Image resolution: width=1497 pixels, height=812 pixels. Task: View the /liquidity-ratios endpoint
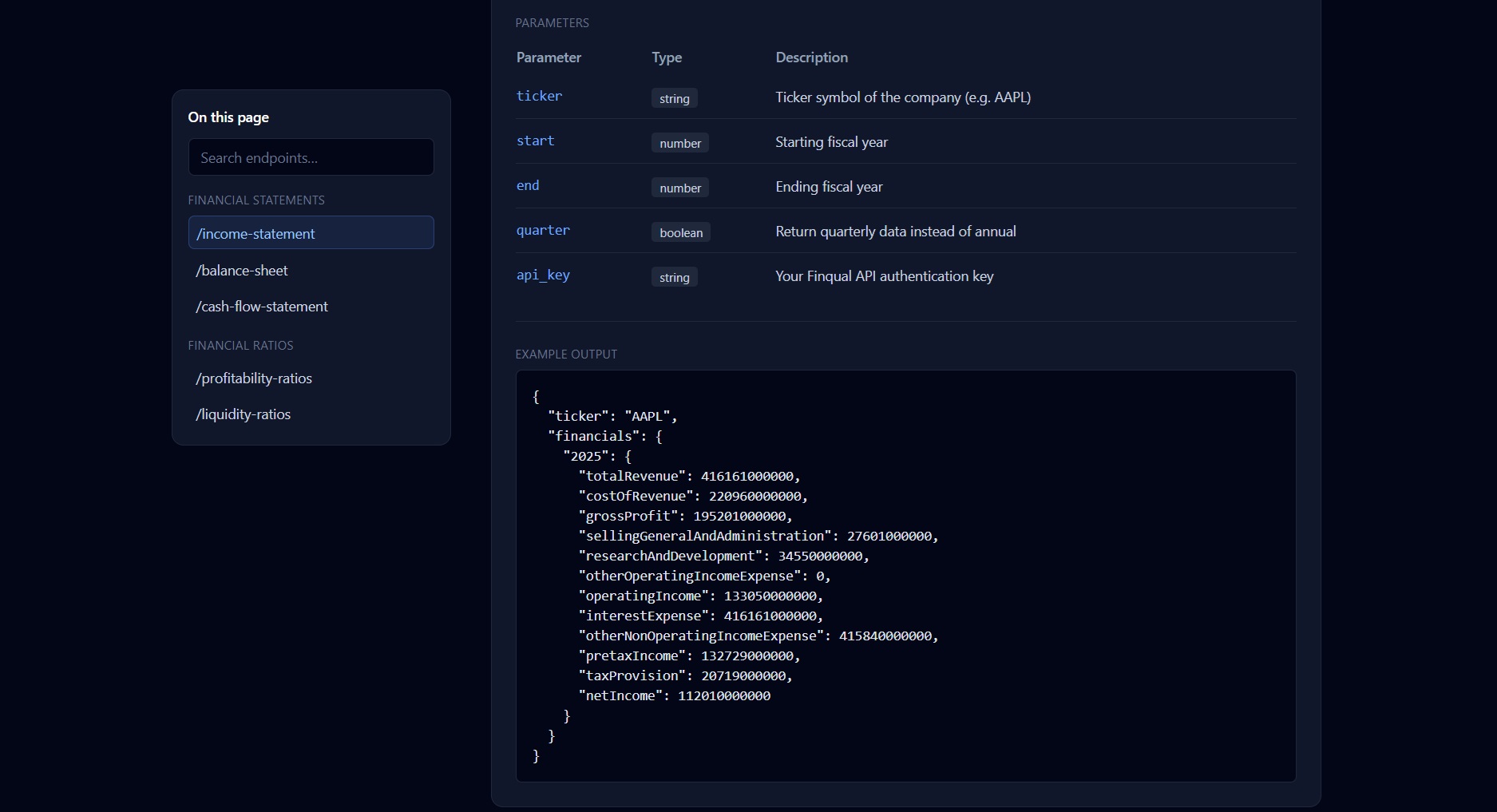click(242, 414)
